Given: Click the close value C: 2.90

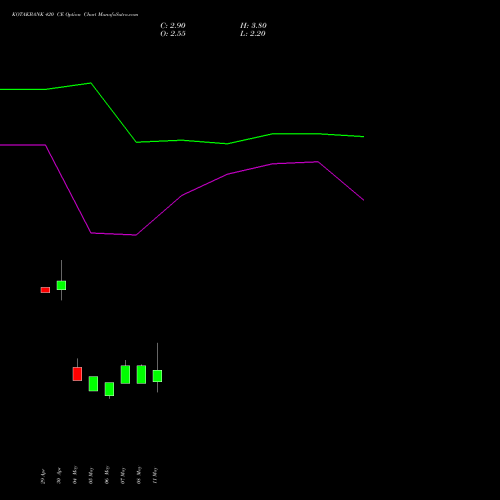Looking at the screenshot, I should tap(173, 26).
